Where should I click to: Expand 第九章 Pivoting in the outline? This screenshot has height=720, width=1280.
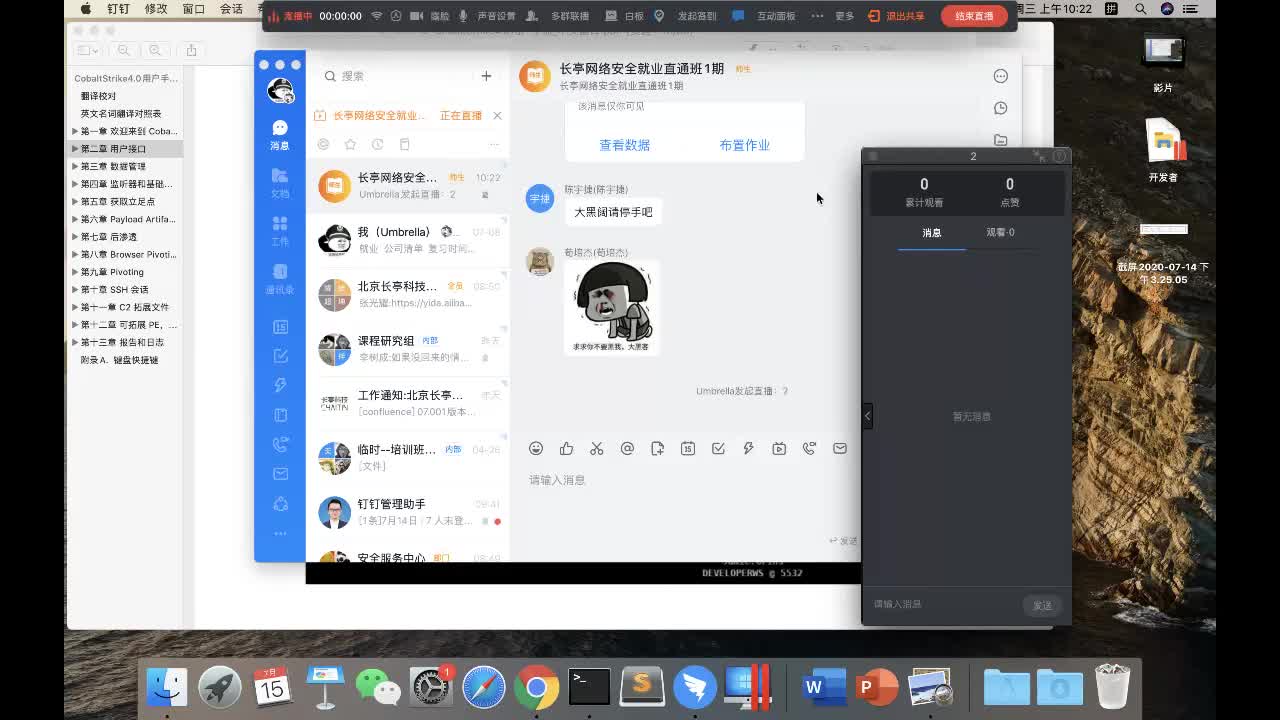coord(75,272)
